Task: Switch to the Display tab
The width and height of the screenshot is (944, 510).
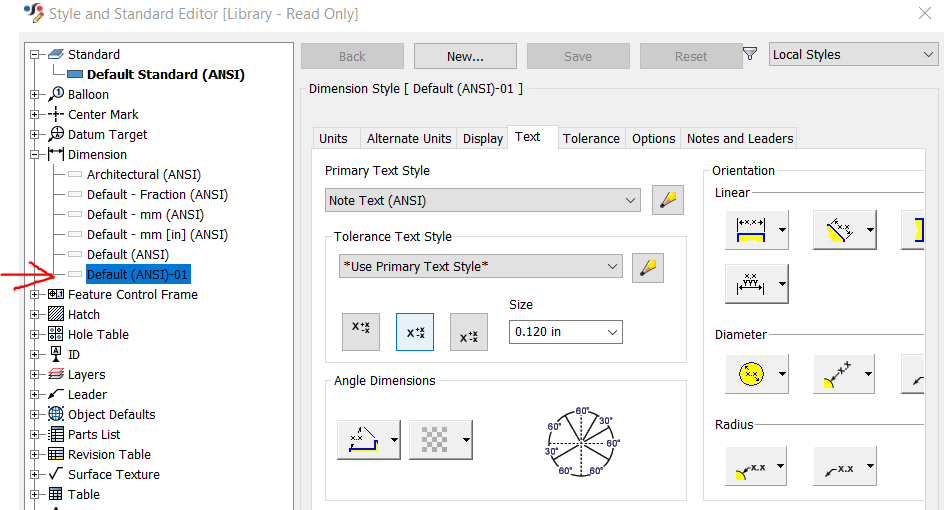Action: click(483, 138)
